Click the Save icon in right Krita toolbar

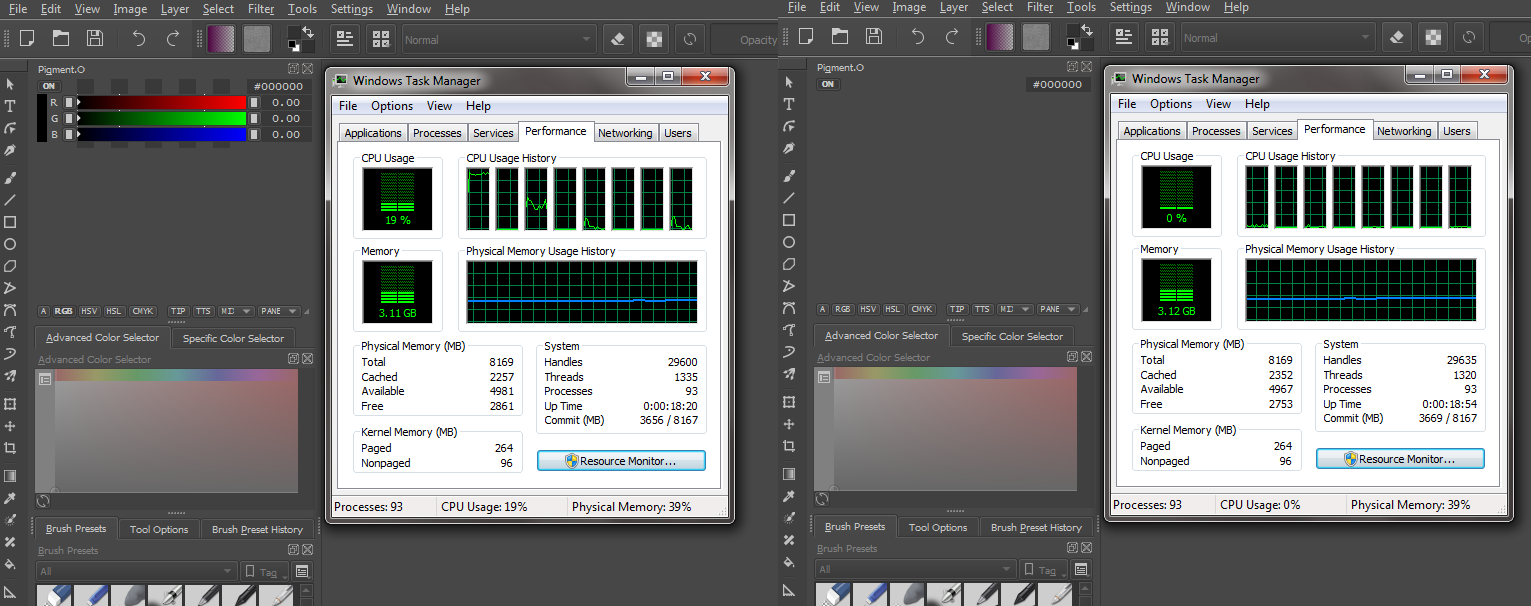tap(874, 37)
